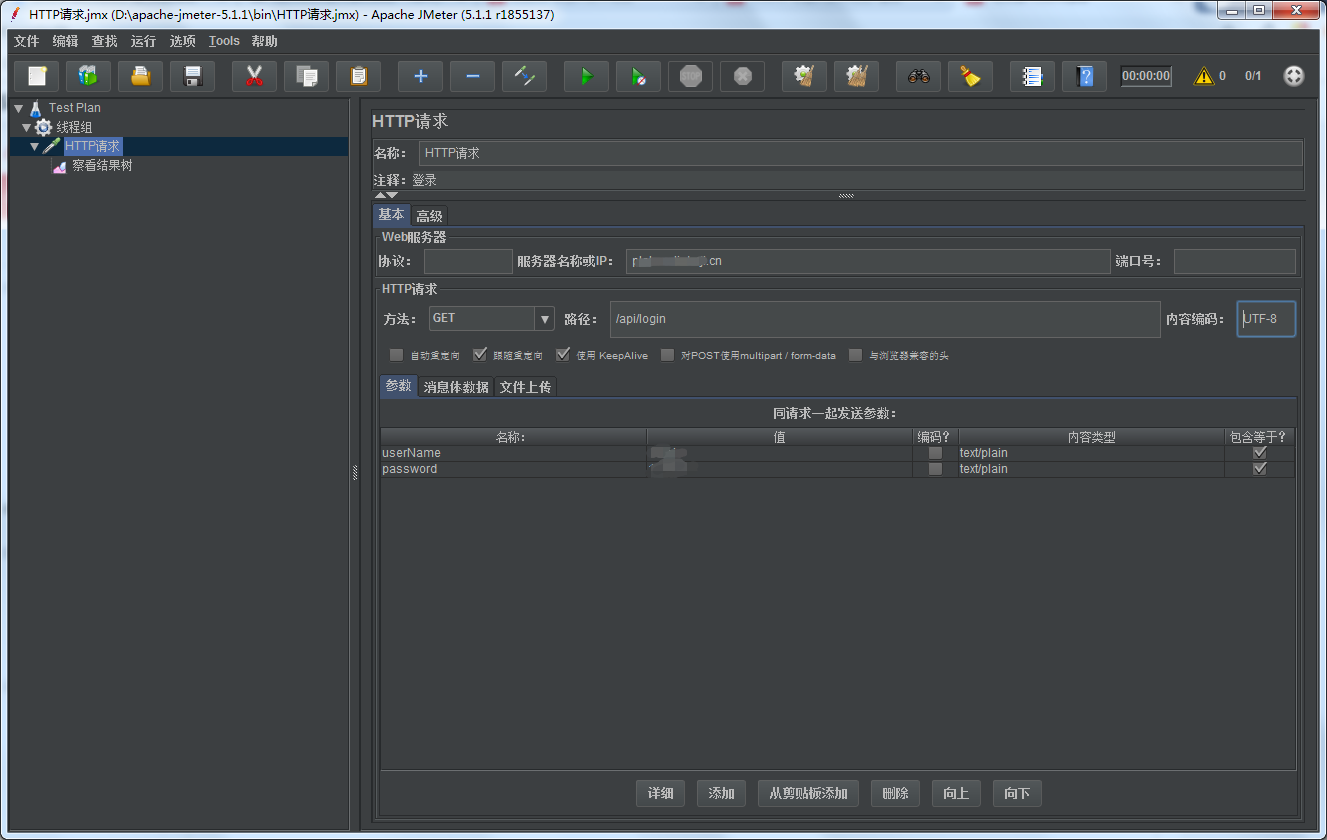Switch to the 高级 tab
The width and height of the screenshot is (1327, 840).
click(x=429, y=216)
